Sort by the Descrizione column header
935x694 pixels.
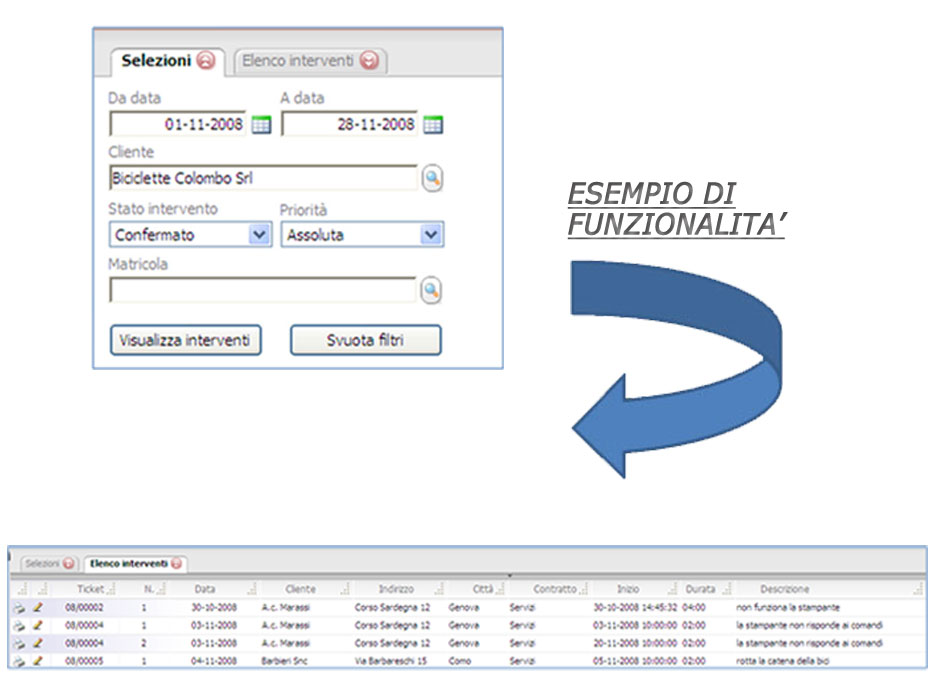tap(785, 589)
